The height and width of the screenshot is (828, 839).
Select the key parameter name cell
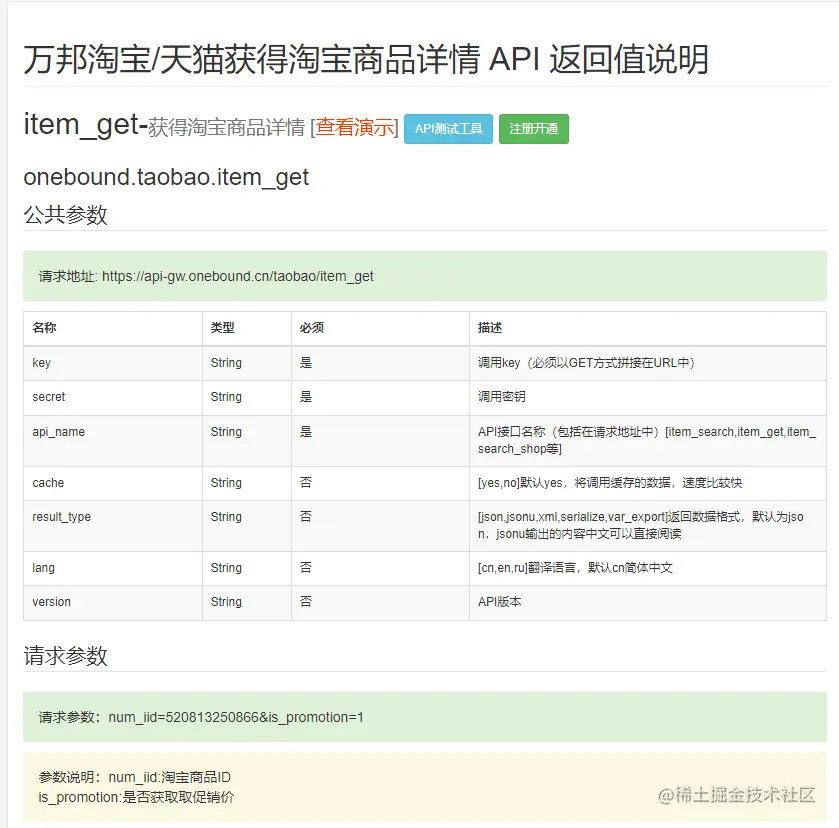point(113,363)
